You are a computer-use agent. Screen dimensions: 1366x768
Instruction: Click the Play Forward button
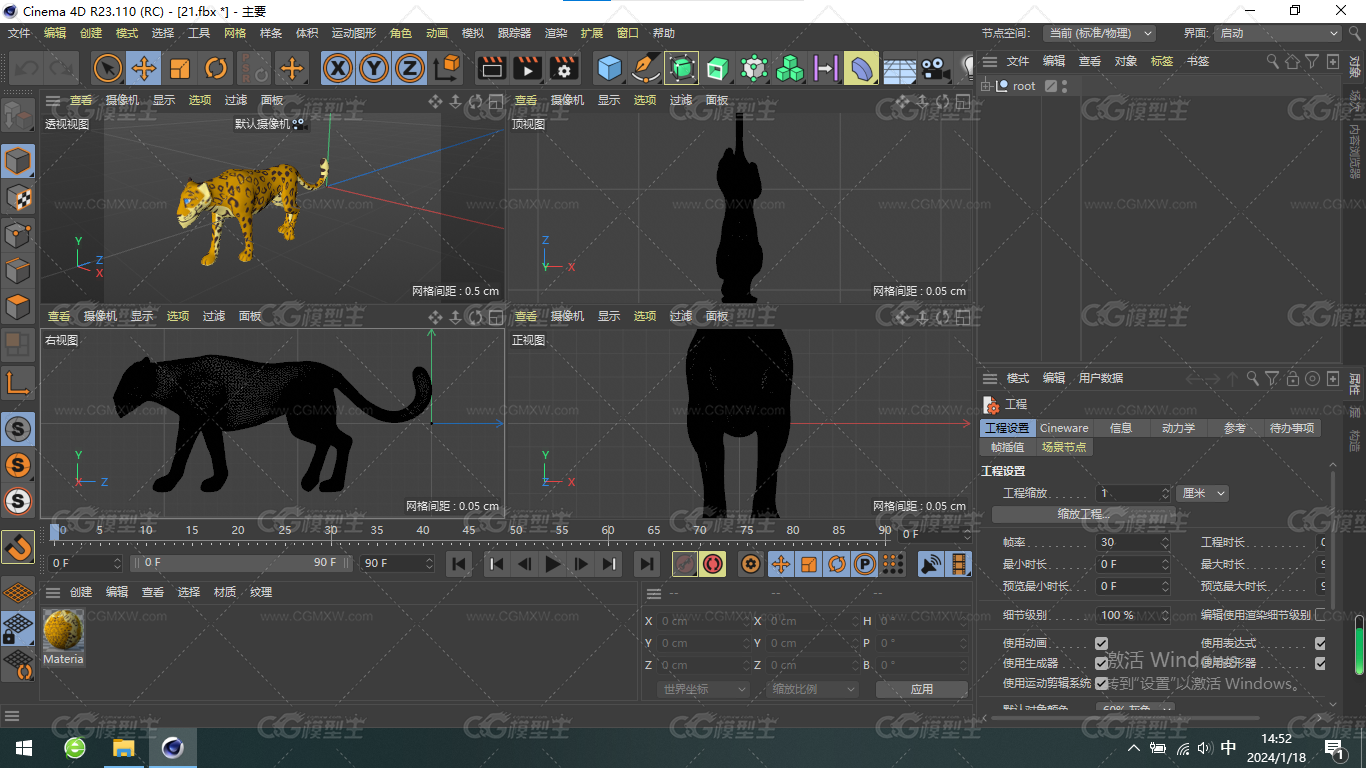click(553, 564)
